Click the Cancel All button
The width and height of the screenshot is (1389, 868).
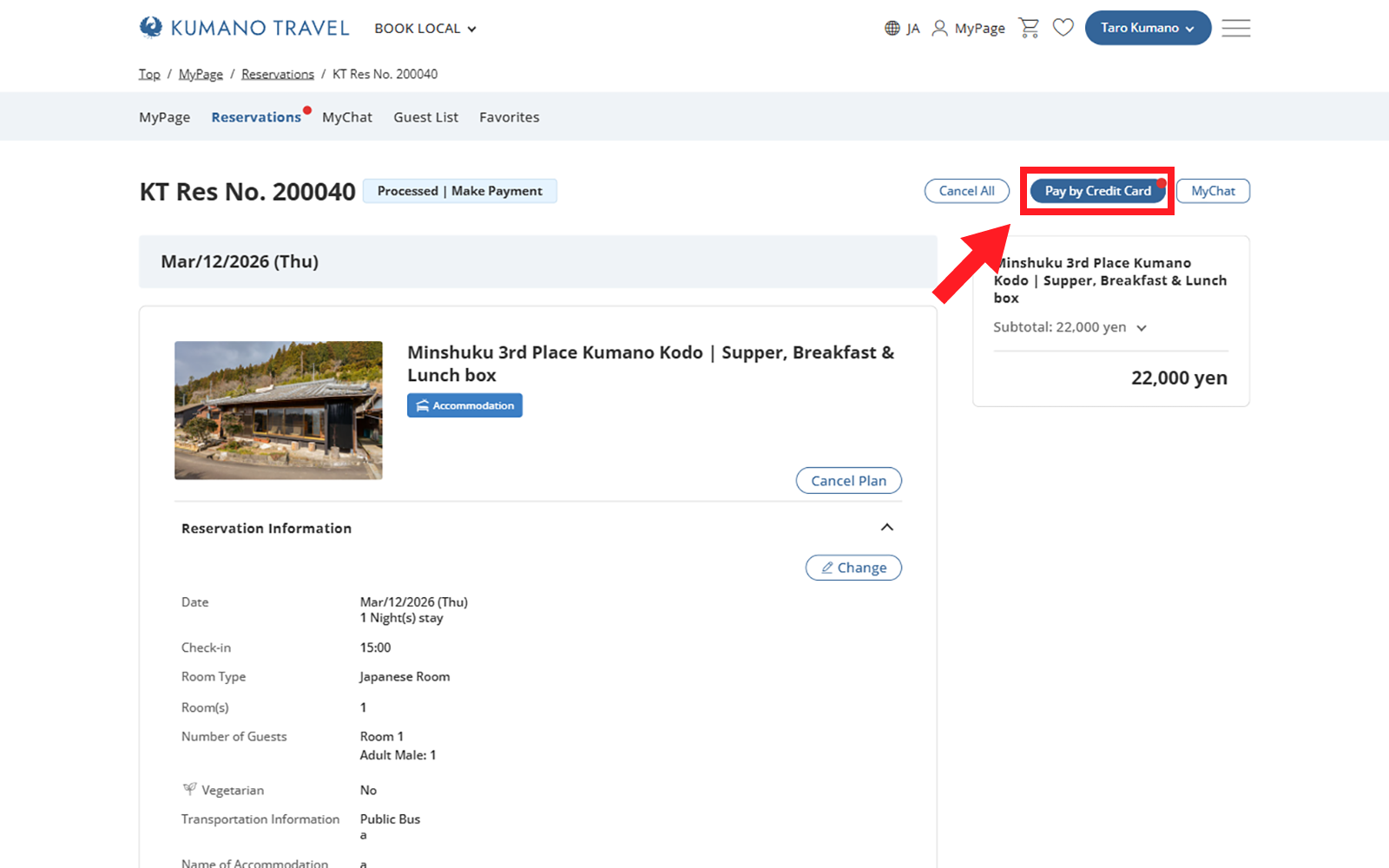966,191
